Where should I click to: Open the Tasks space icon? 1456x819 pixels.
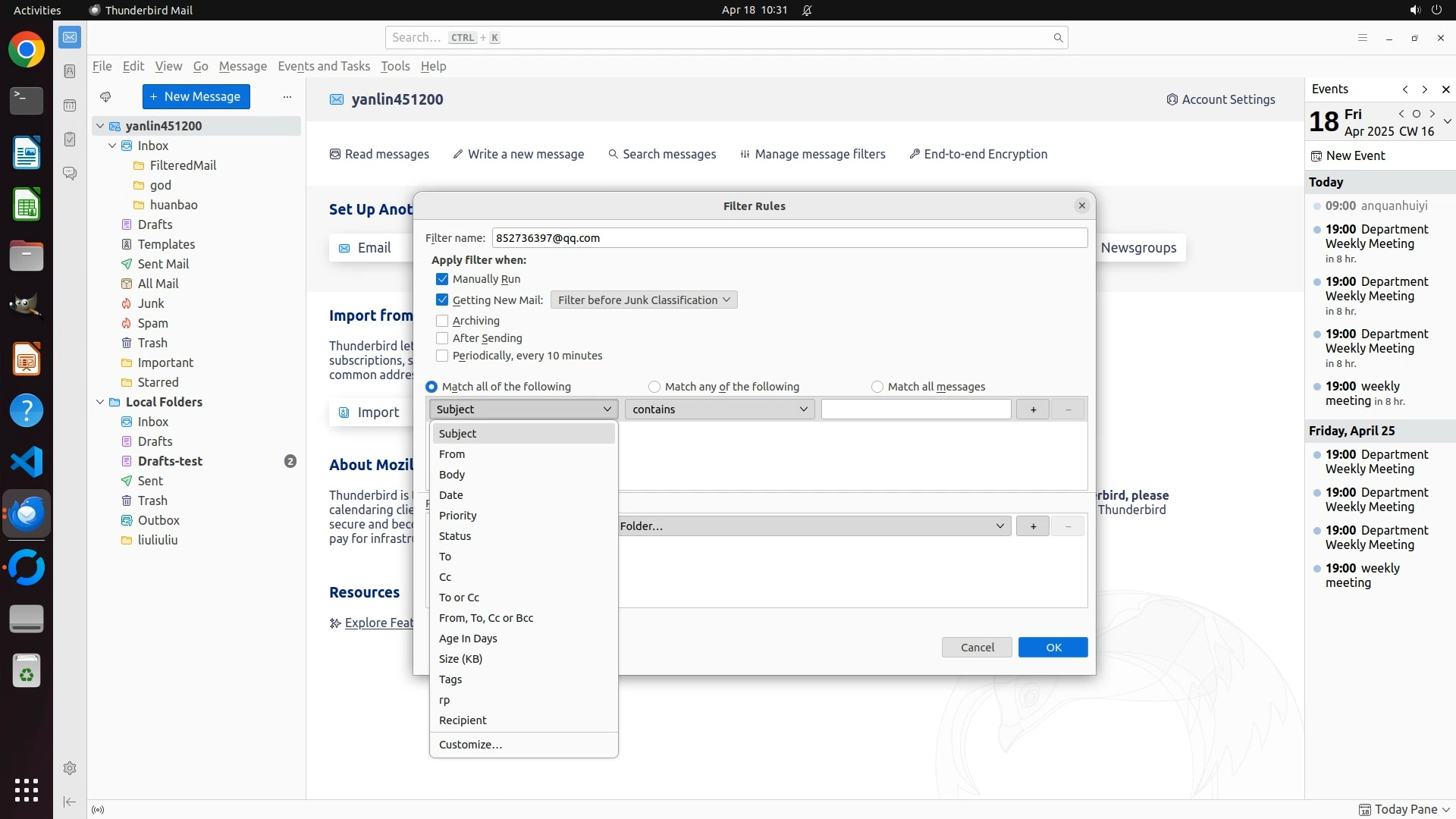(x=70, y=140)
